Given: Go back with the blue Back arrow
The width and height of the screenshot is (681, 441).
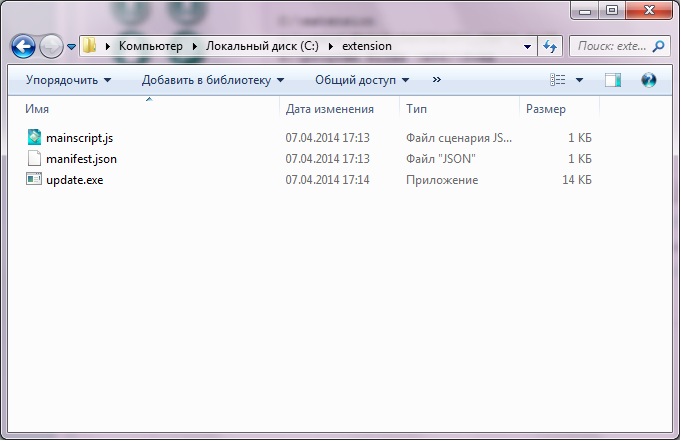Looking at the screenshot, I should click(x=23, y=46).
